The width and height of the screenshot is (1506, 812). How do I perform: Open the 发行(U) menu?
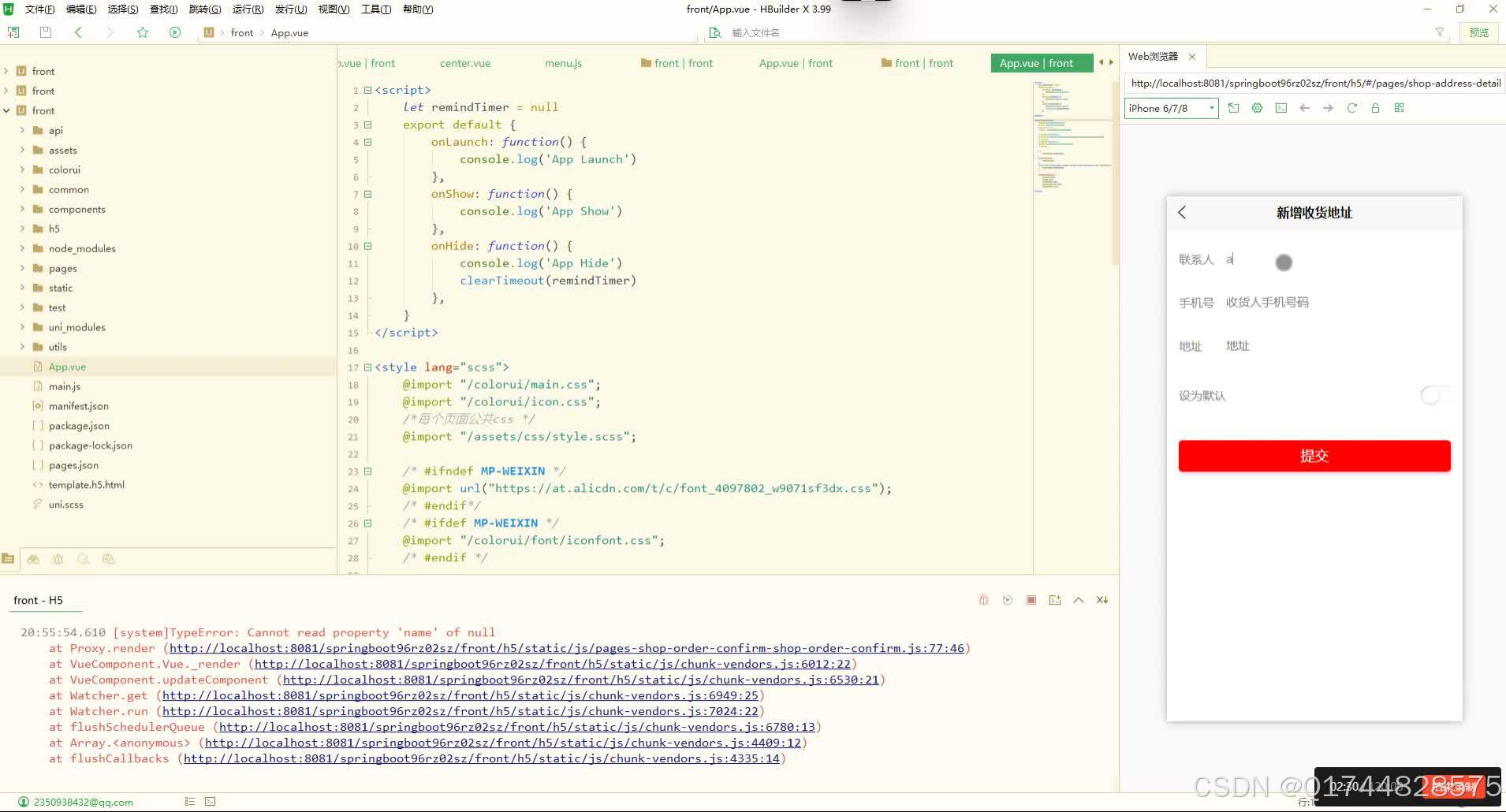click(291, 9)
